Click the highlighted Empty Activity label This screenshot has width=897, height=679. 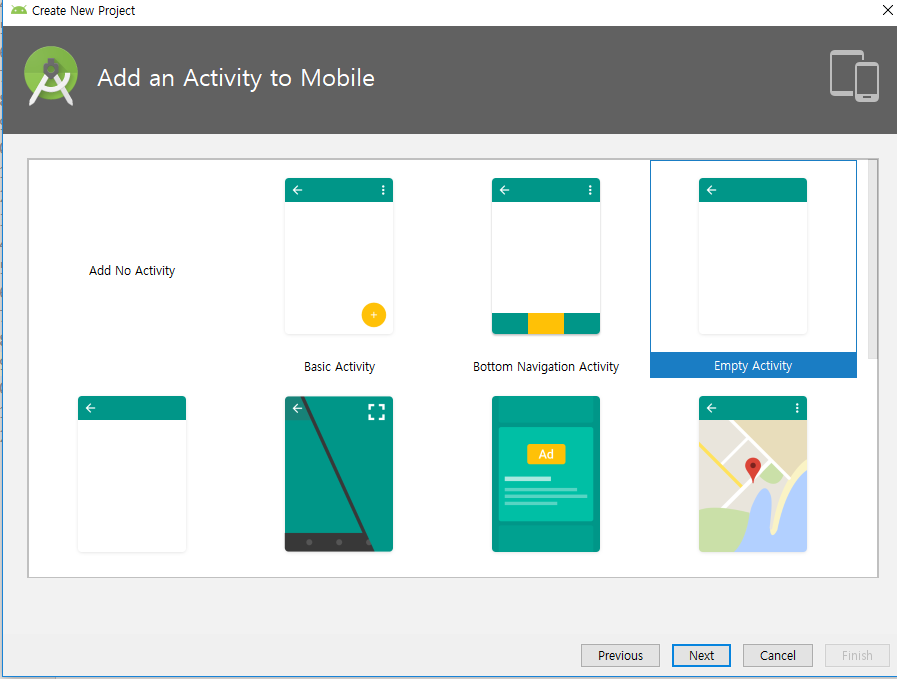[x=753, y=366]
